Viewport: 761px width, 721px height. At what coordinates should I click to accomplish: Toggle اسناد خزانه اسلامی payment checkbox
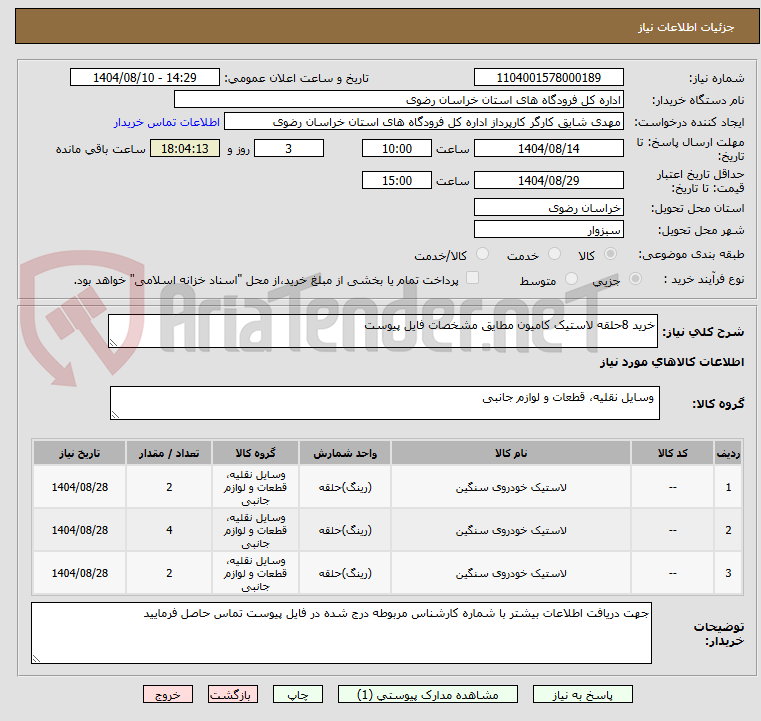coord(472,278)
